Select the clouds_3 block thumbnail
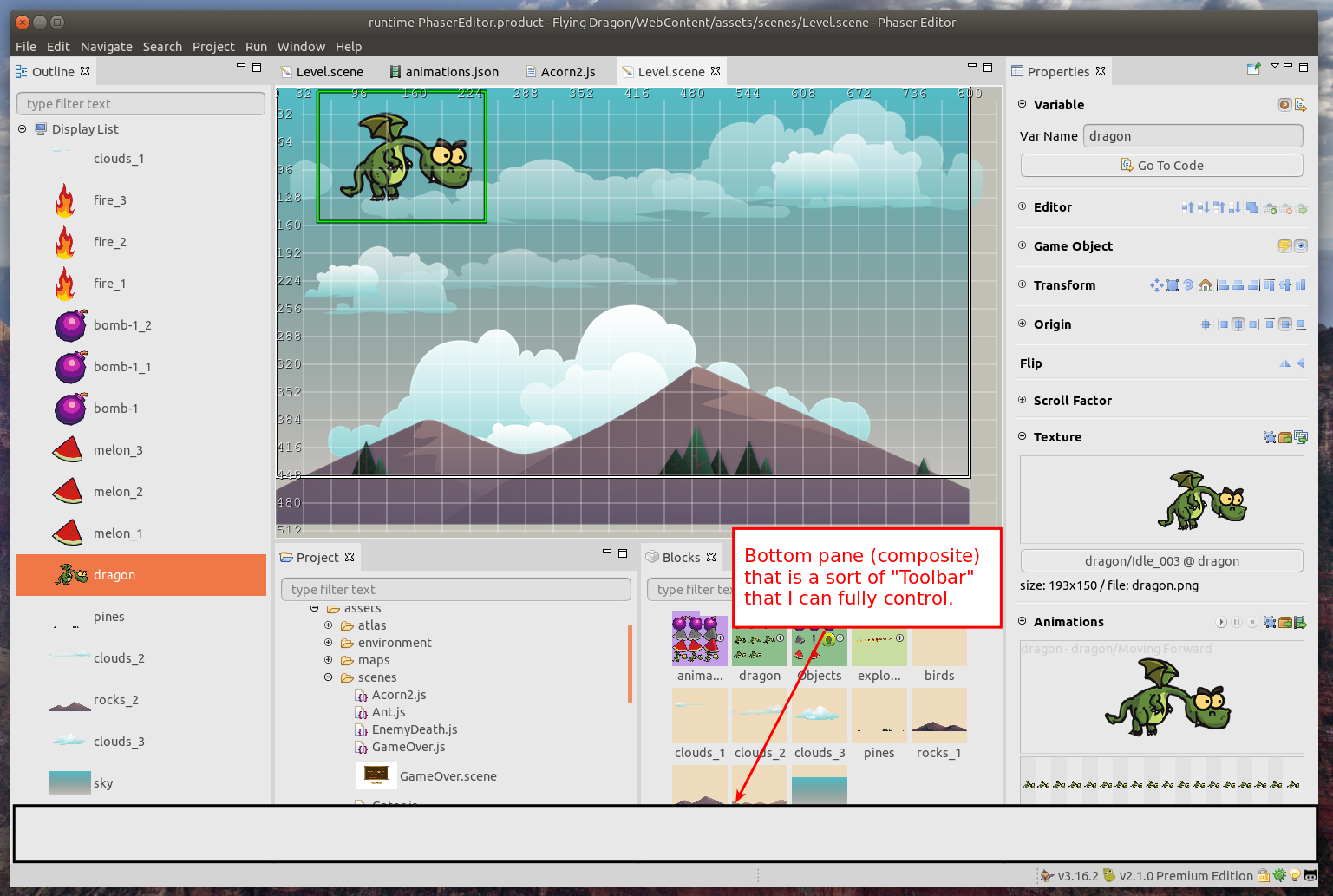1333x896 pixels. click(819, 716)
